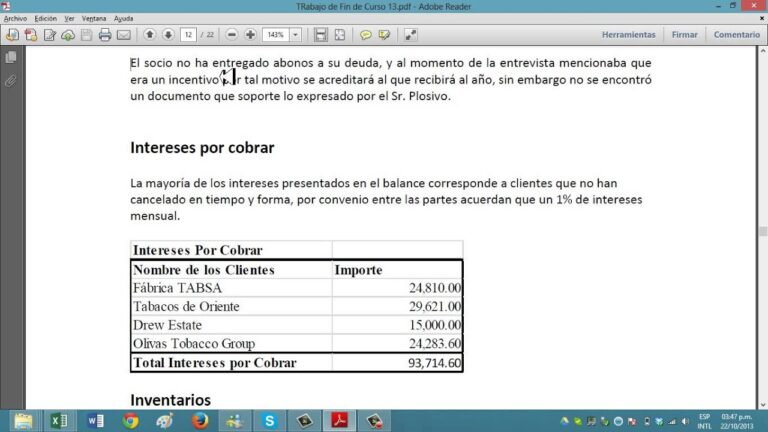Click the create PDF online icon

pyautogui.click(x=31, y=35)
